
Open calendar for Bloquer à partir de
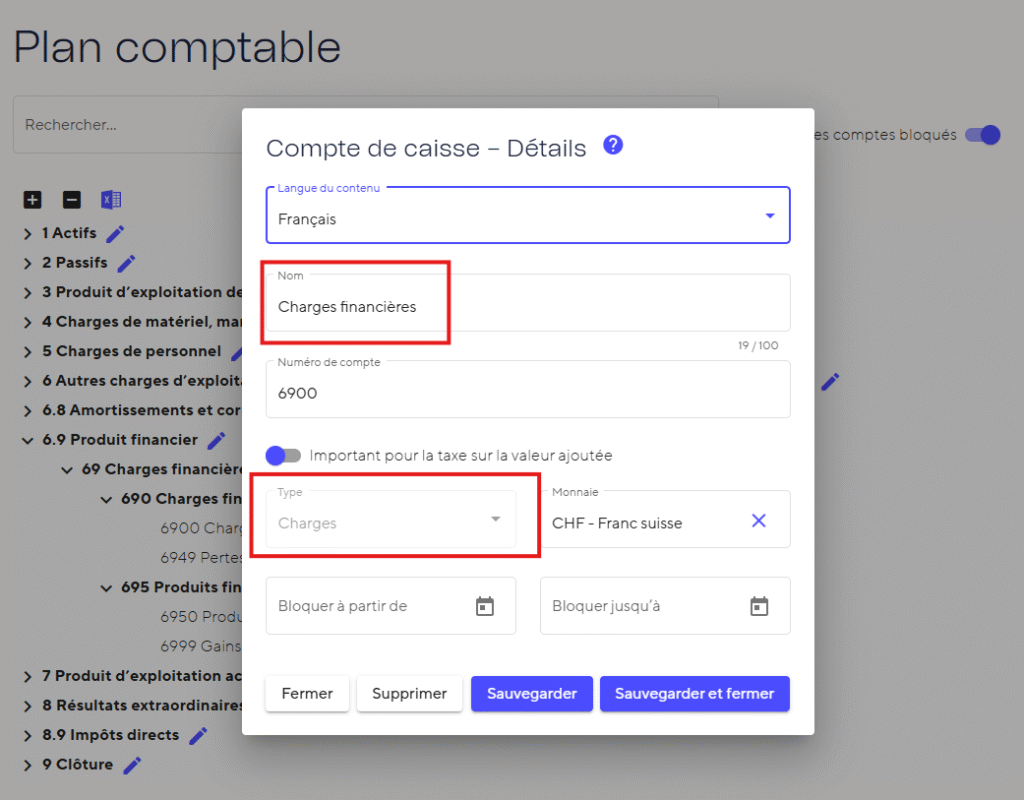[x=485, y=606]
